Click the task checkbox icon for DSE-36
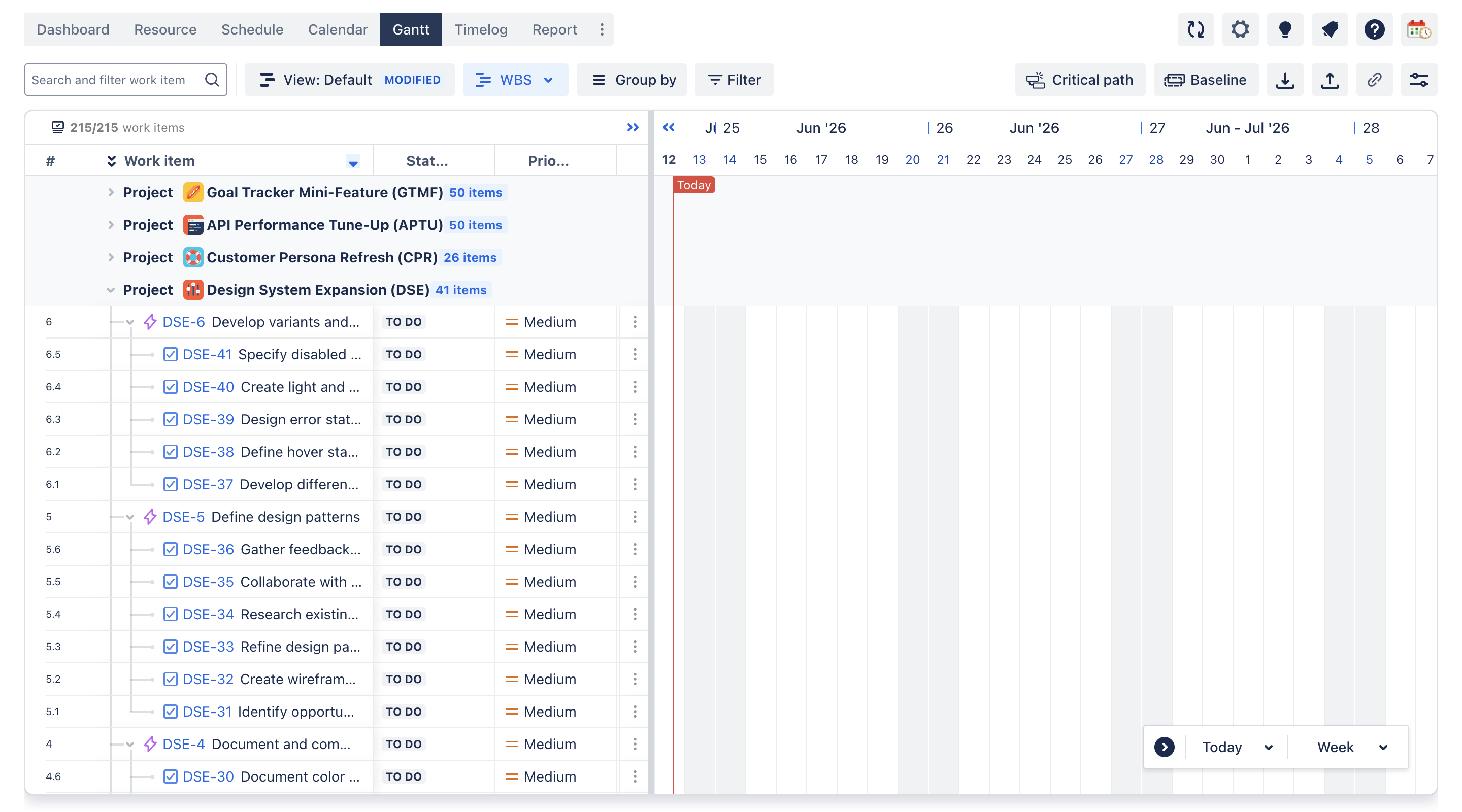The image size is (1462, 812). 170,549
